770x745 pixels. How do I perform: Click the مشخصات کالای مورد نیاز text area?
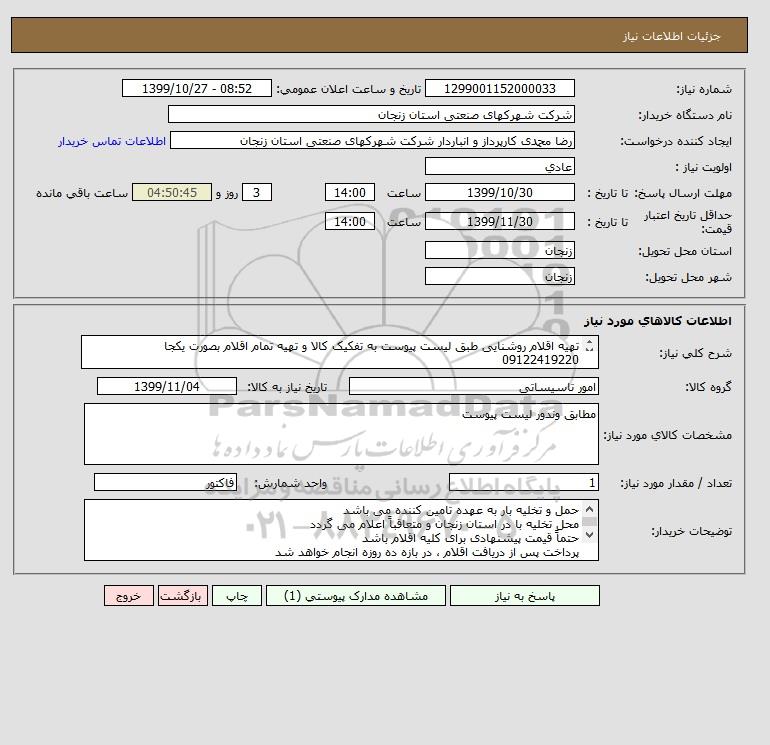[x=341, y=434]
